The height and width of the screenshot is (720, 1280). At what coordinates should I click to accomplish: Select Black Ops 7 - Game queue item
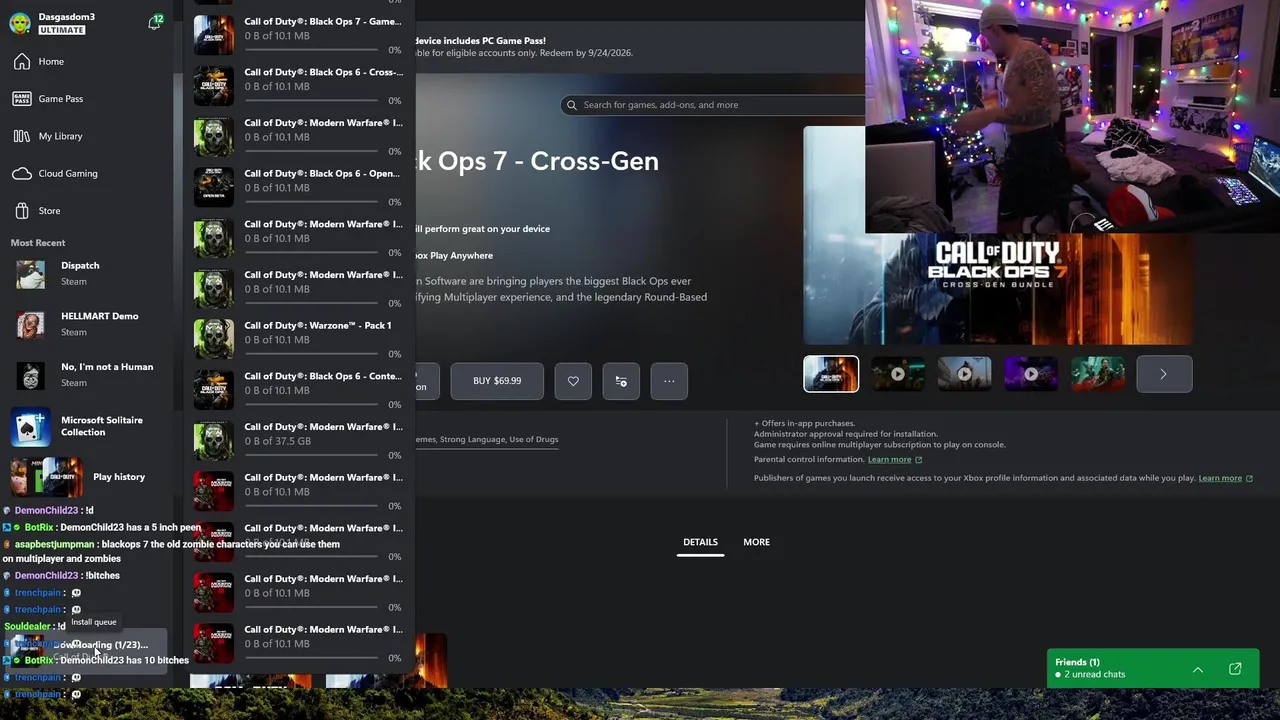pyautogui.click(x=298, y=35)
